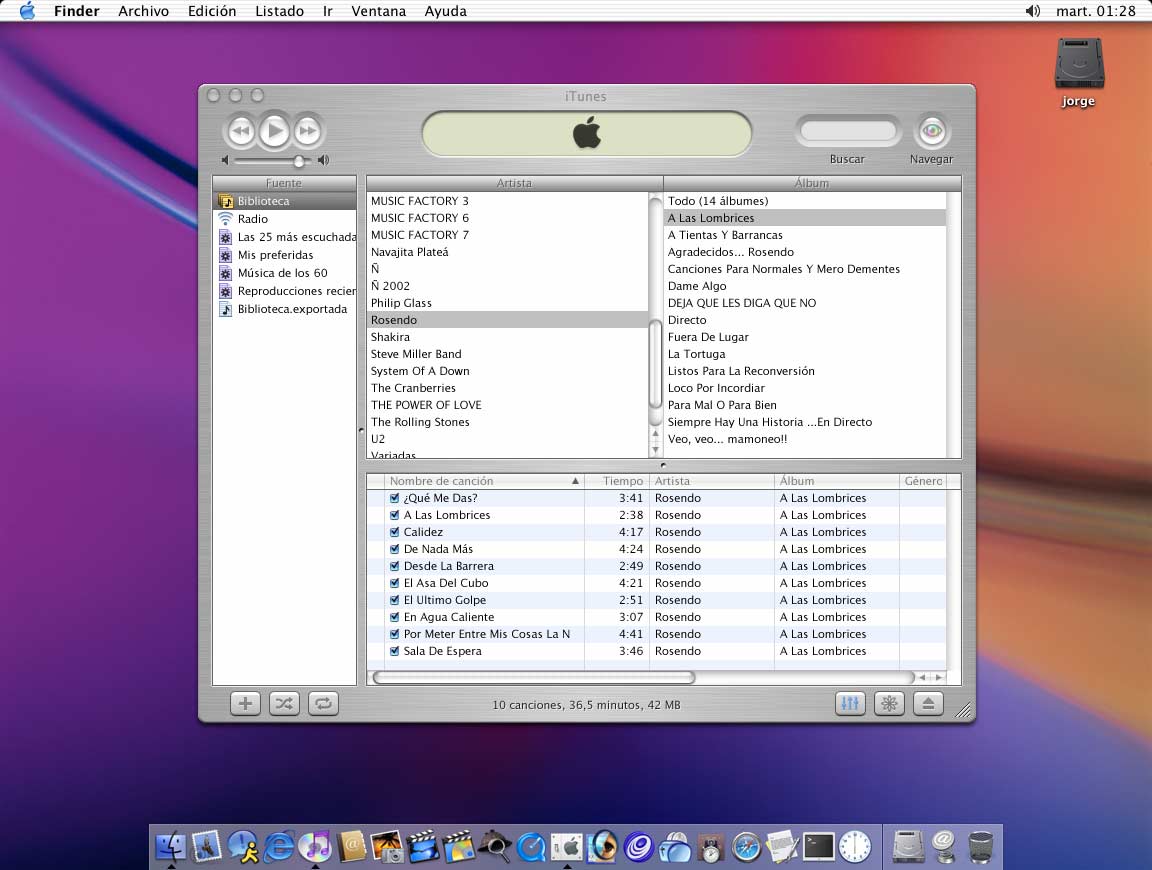This screenshot has height=870, width=1152.
Task: Click the Navegar eye icon
Action: click(x=931, y=131)
